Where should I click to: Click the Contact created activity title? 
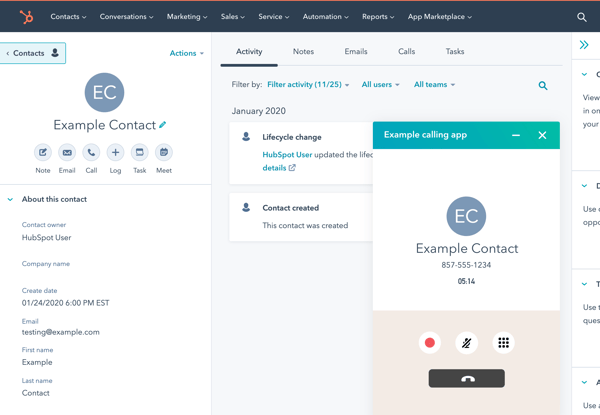(291, 208)
